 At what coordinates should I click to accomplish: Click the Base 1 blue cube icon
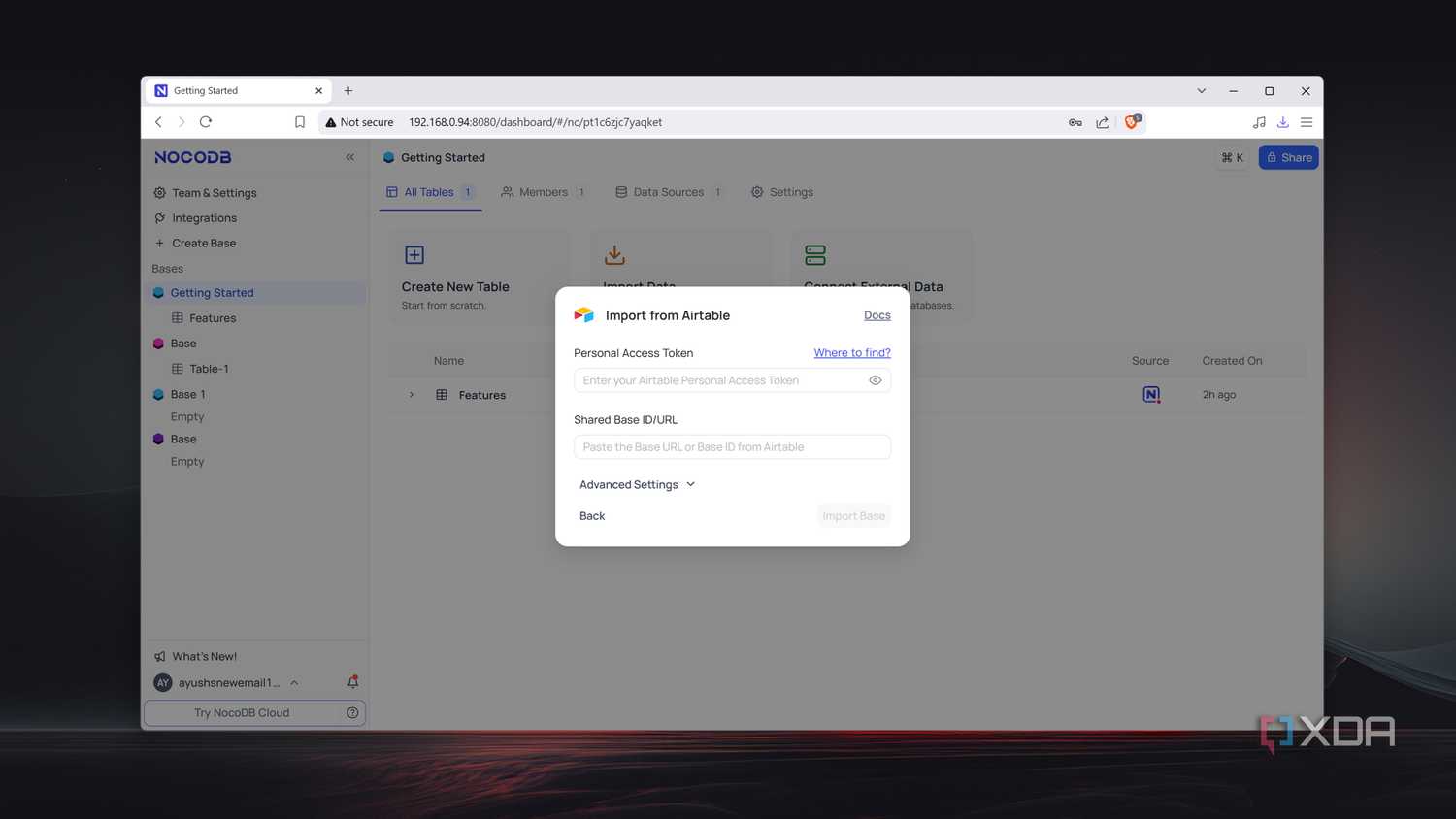click(158, 395)
